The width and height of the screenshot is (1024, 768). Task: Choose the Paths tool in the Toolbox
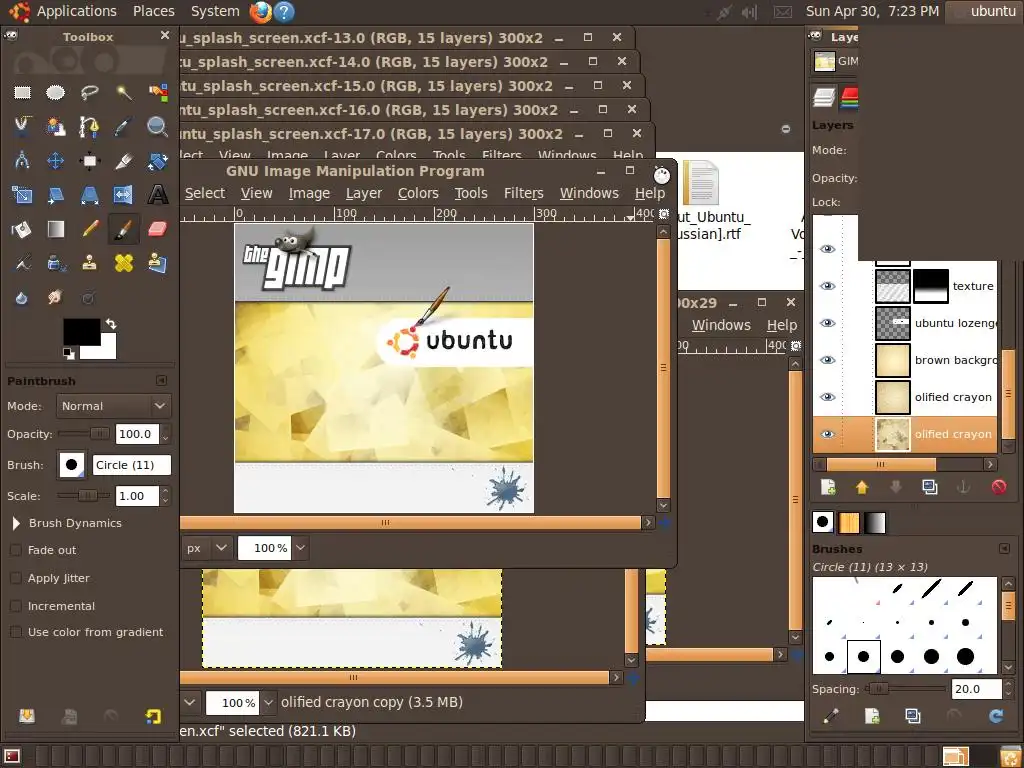[x=89, y=126]
